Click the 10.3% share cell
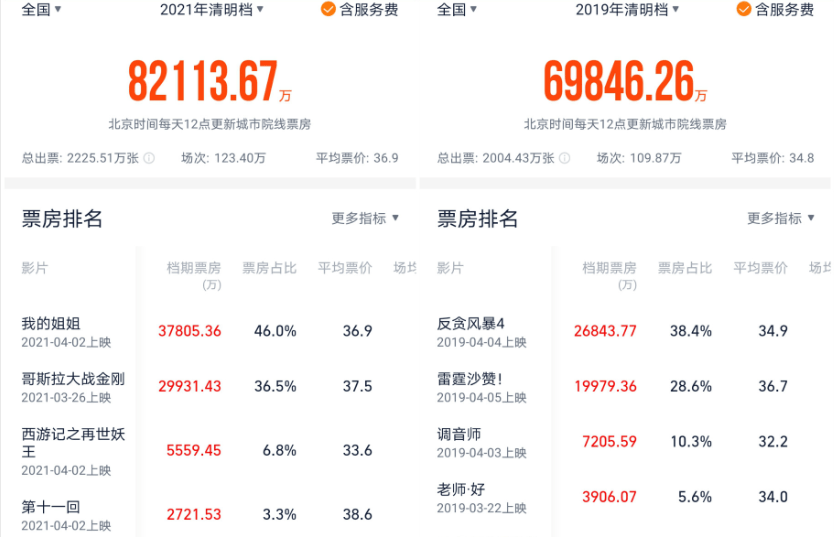Image resolution: width=834 pixels, height=537 pixels. pos(690,442)
